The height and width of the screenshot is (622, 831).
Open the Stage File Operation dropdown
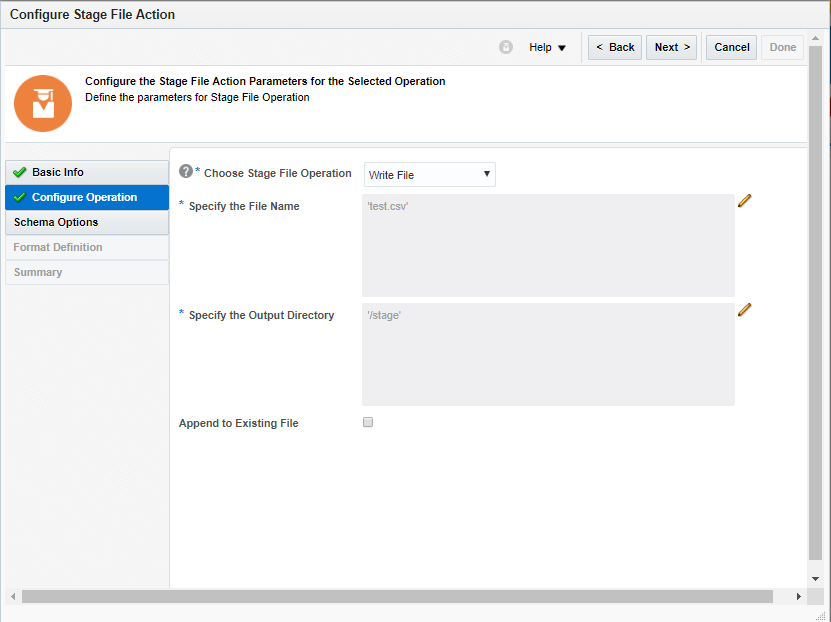[x=429, y=174]
